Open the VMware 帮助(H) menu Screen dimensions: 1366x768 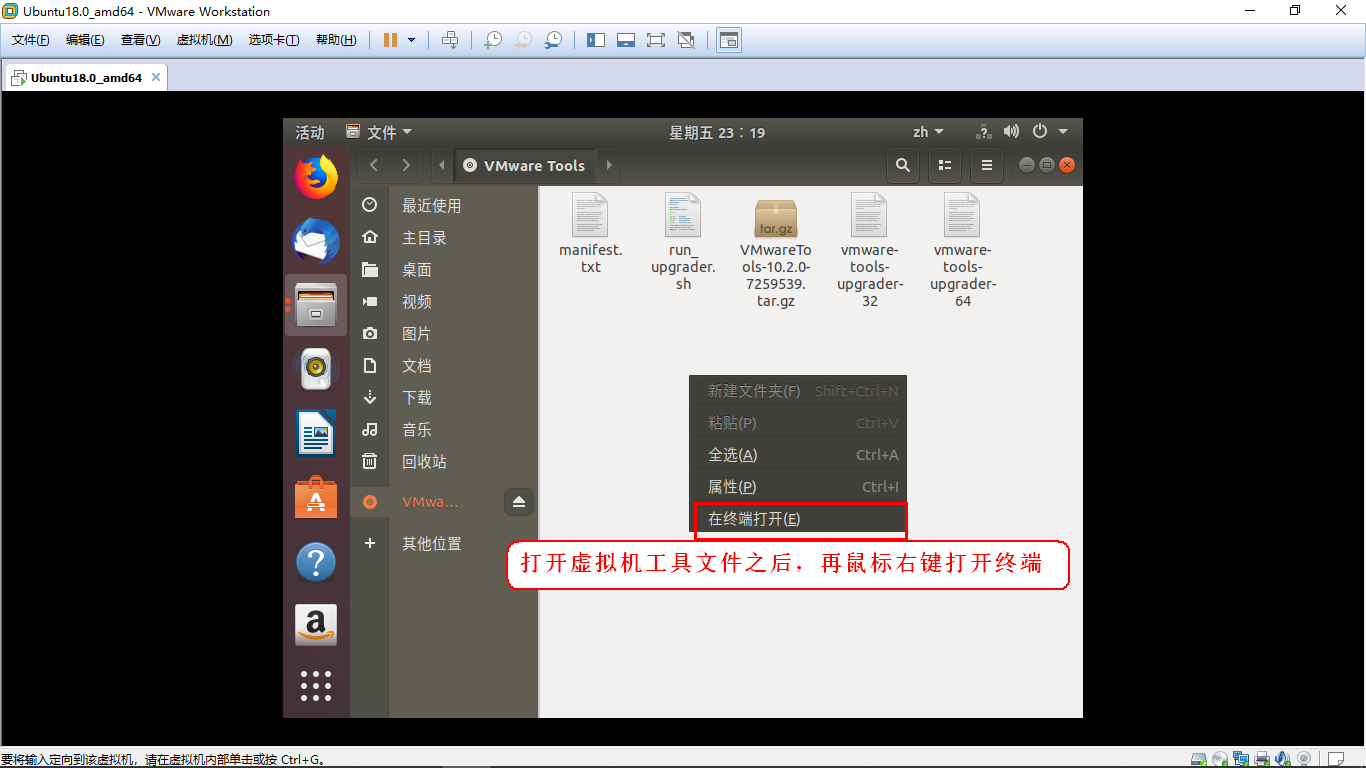[x=336, y=40]
